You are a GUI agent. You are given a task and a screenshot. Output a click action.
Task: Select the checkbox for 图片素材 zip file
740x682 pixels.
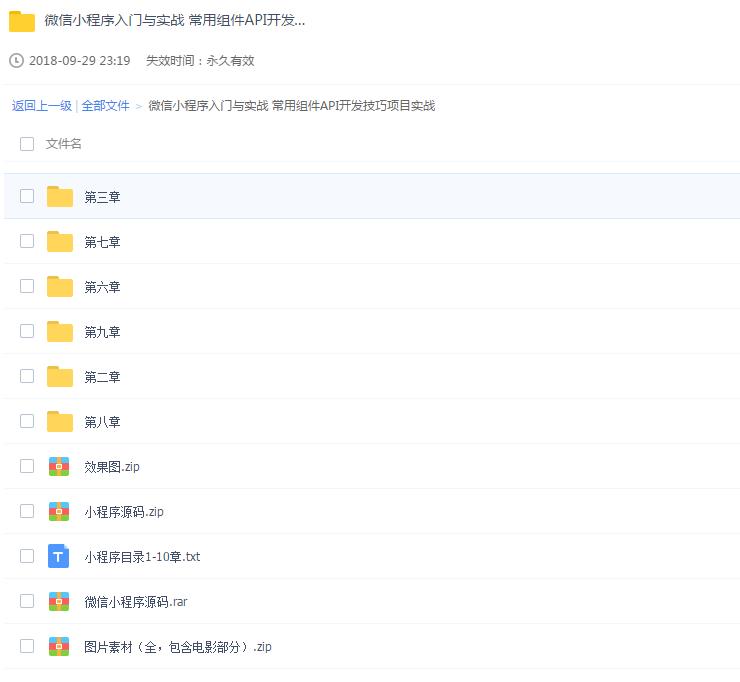(x=27, y=646)
